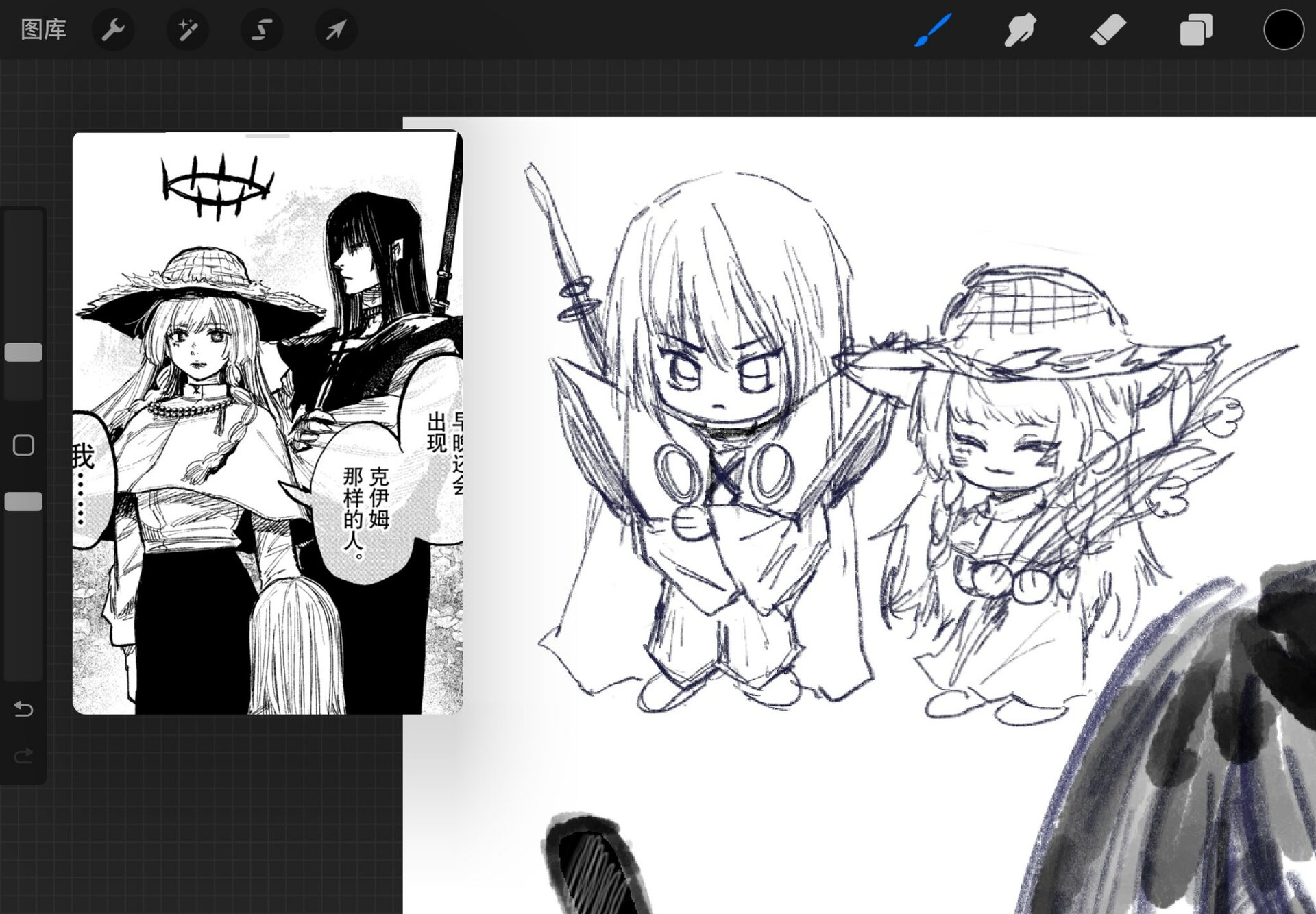Select the Eraser tool
This screenshot has width=1316, height=914.
pyautogui.click(x=1108, y=30)
